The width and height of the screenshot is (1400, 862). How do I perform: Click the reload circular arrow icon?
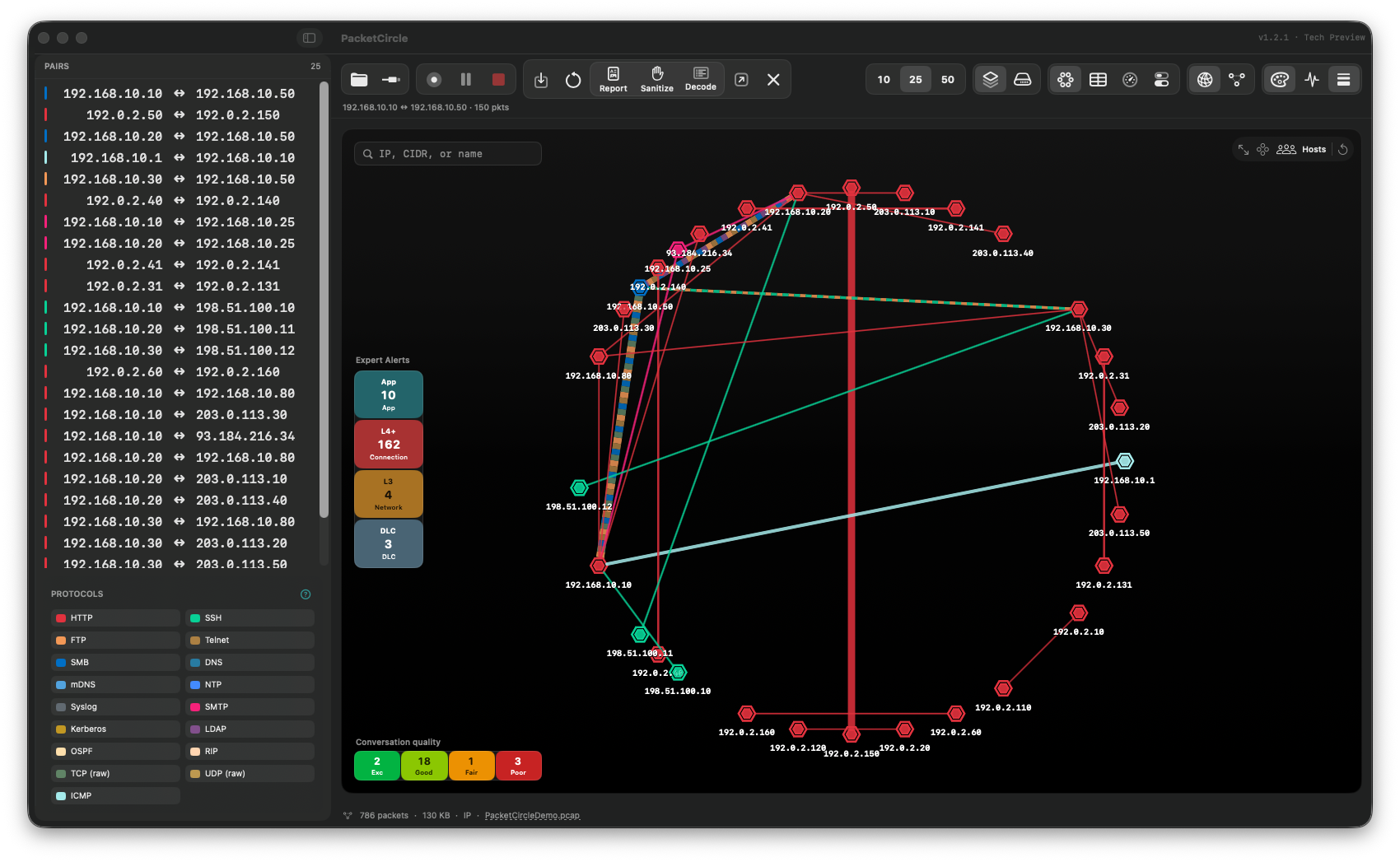(573, 80)
